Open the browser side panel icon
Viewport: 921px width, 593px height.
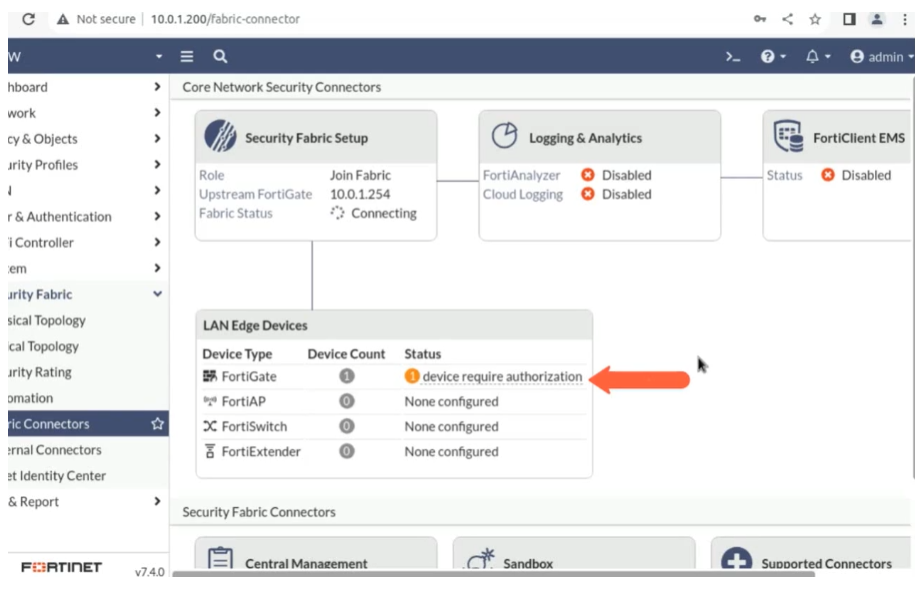click(849, 19)
